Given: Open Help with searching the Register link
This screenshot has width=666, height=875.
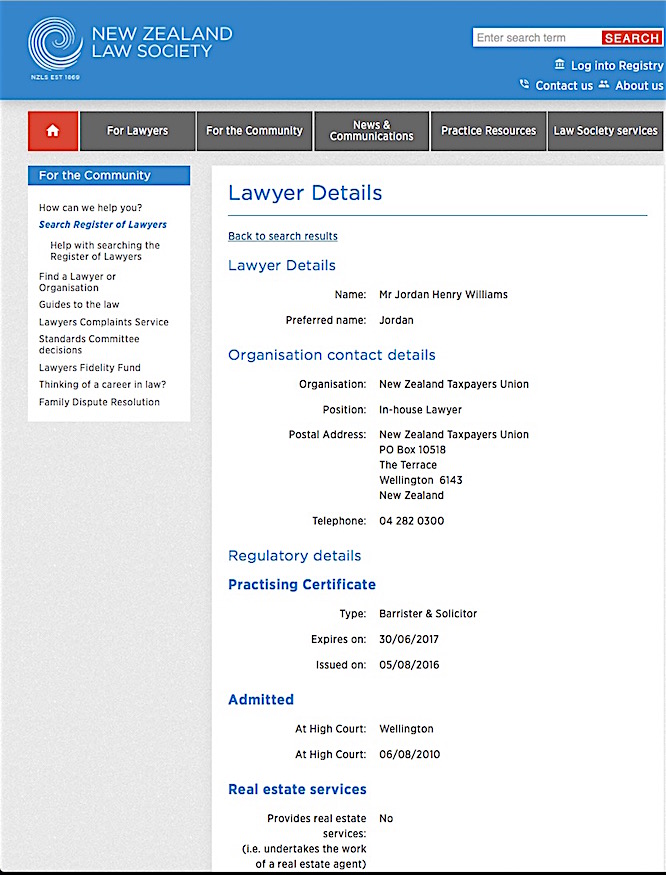Looking at the screenshot, I should [x=105, y=251].
